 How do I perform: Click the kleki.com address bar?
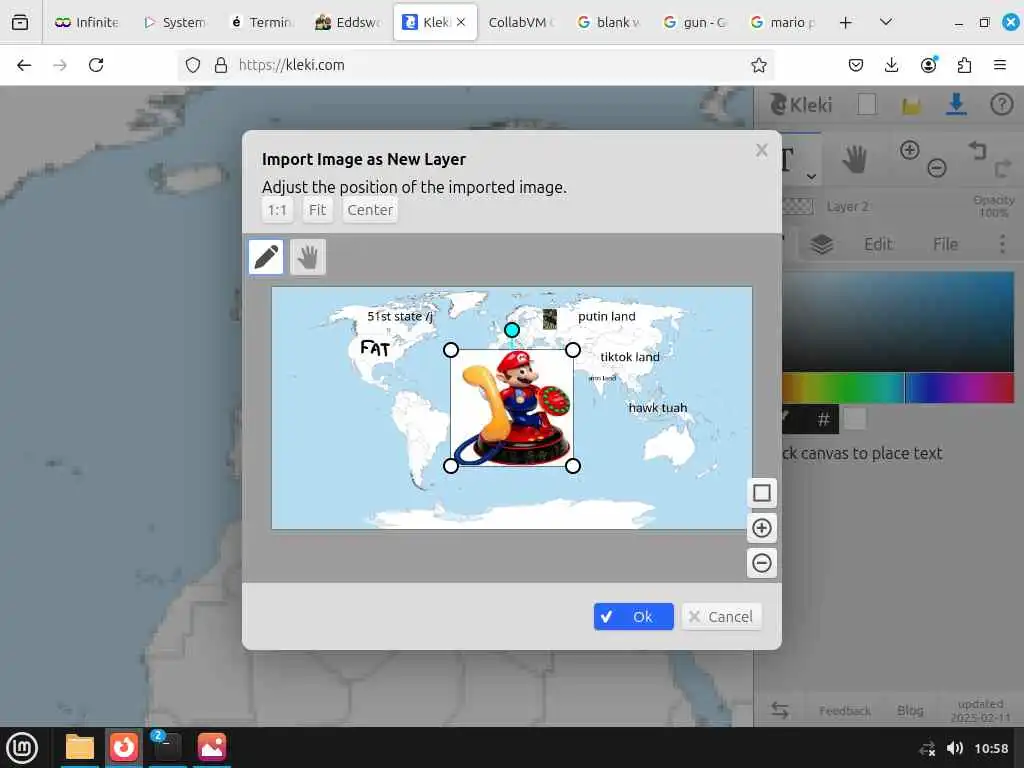[x=477, y=65]
